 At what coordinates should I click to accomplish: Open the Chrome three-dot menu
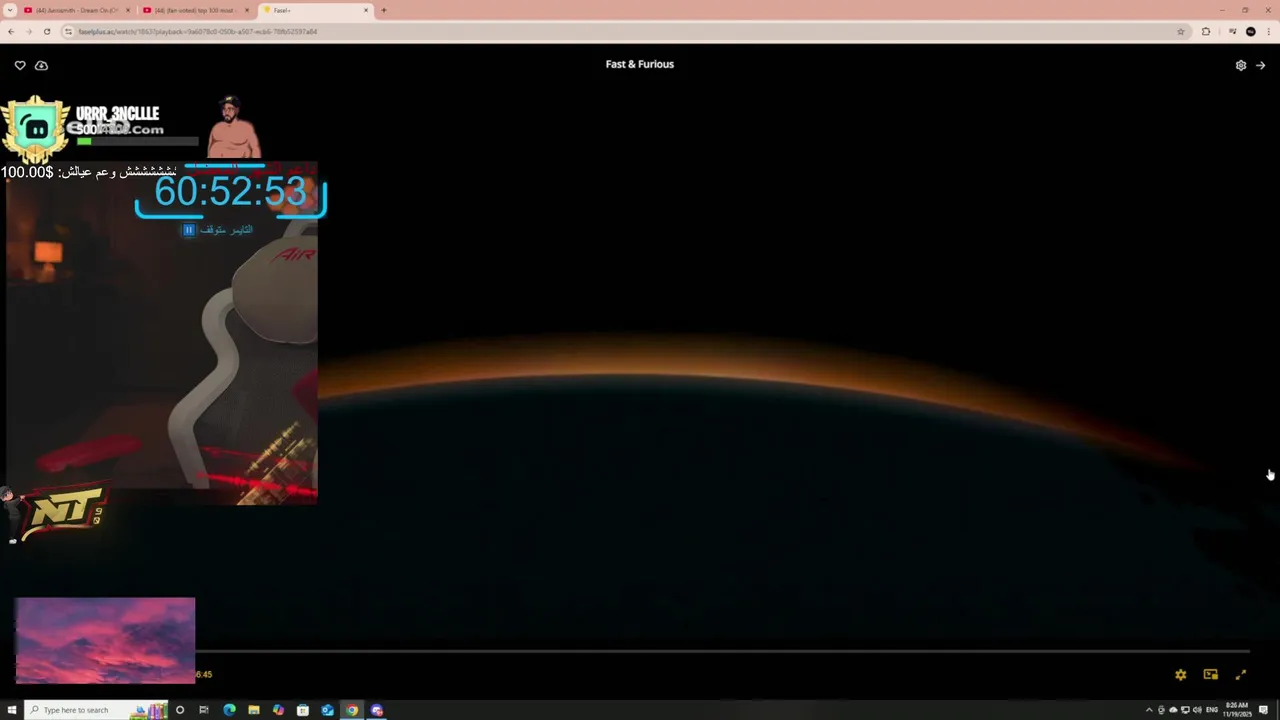tap(1269, 31)
